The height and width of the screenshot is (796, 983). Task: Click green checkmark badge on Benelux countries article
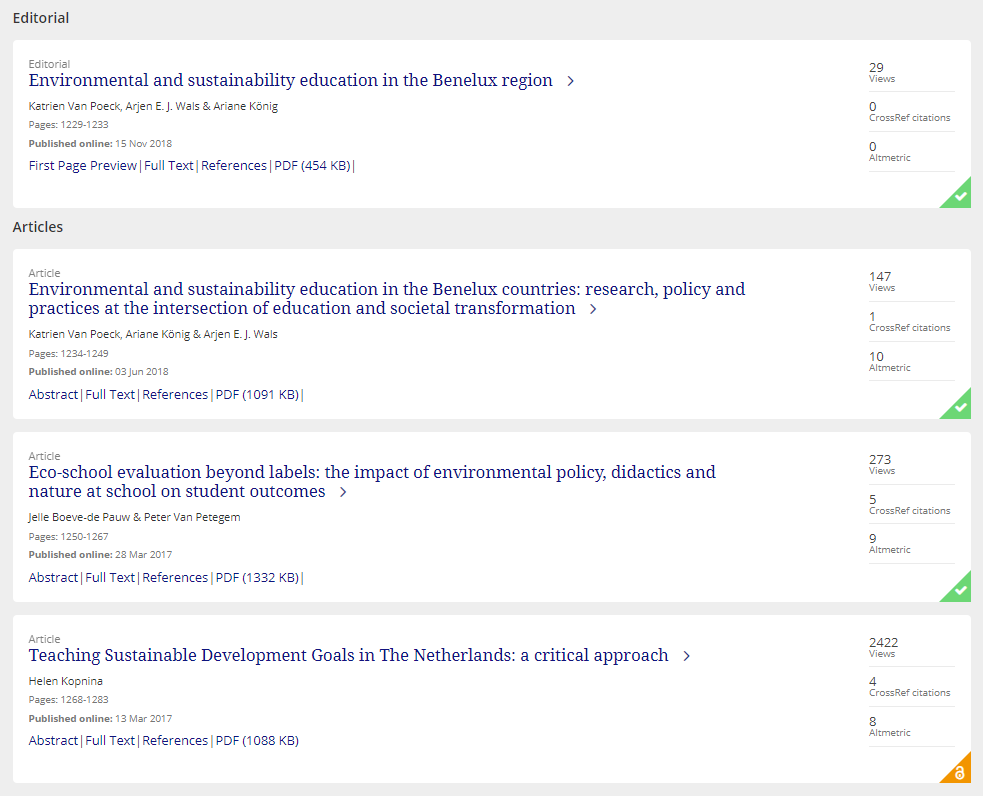coord(960,407)
